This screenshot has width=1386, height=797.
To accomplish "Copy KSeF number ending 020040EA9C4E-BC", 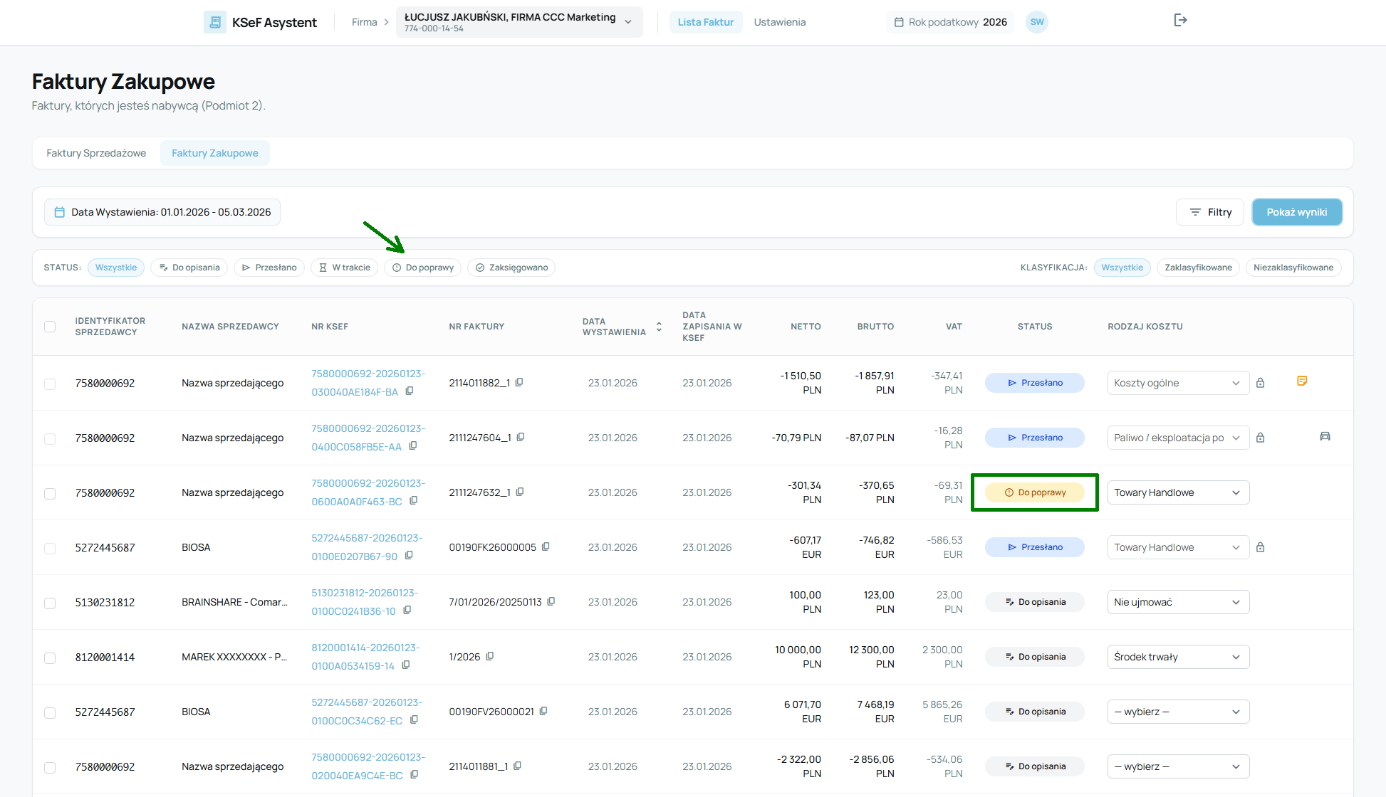I will (x=414, y=775).
